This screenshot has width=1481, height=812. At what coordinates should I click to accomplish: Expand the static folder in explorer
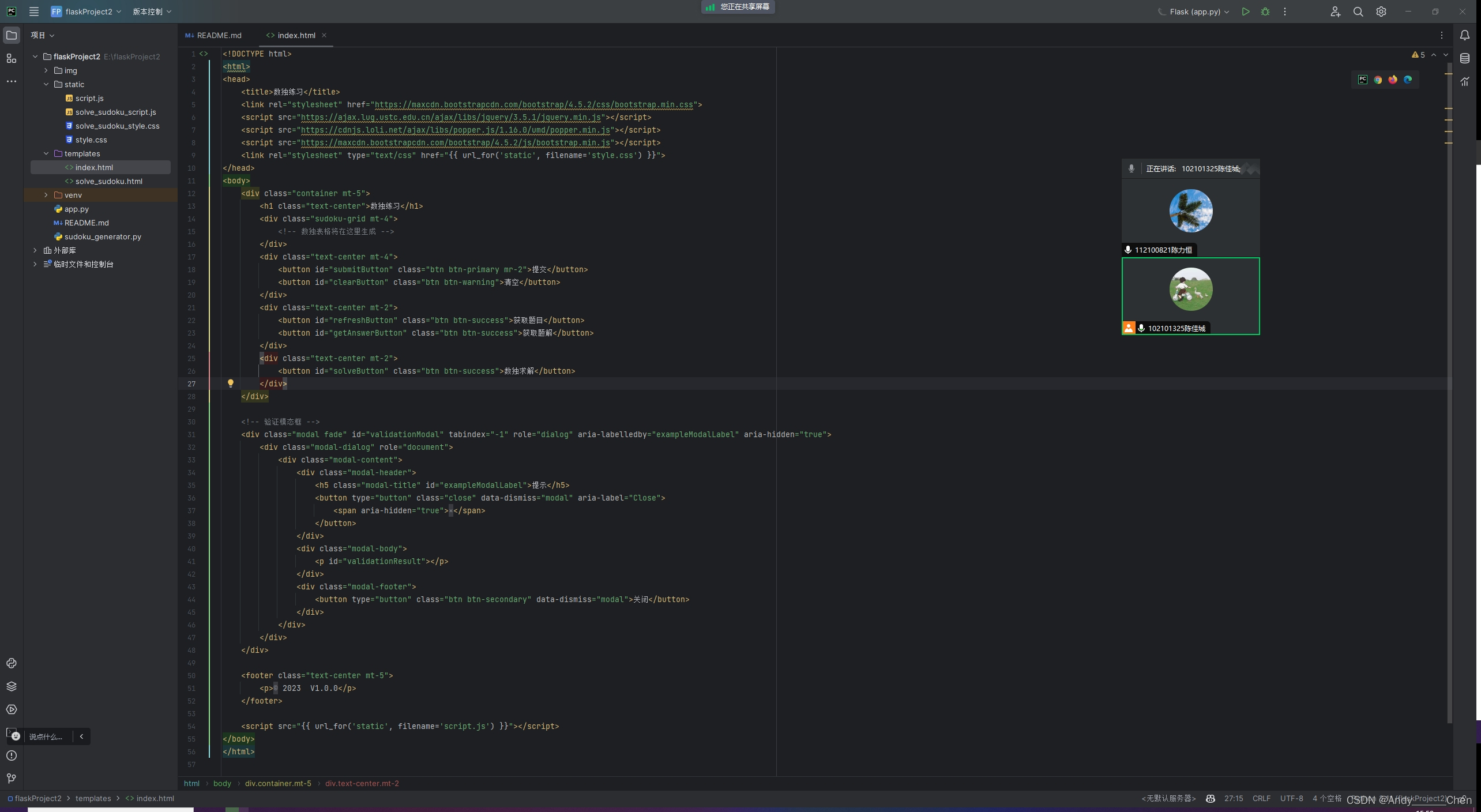click(46, 85)
